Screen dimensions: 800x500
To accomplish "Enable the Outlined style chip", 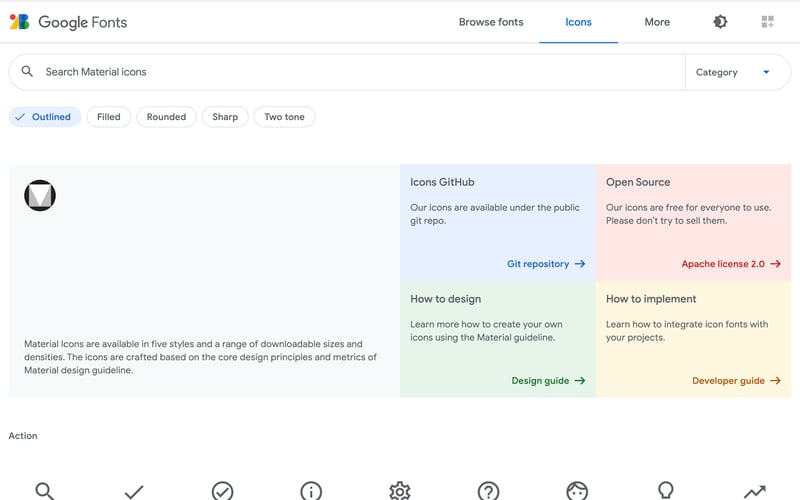I will (x=45, y=117).
